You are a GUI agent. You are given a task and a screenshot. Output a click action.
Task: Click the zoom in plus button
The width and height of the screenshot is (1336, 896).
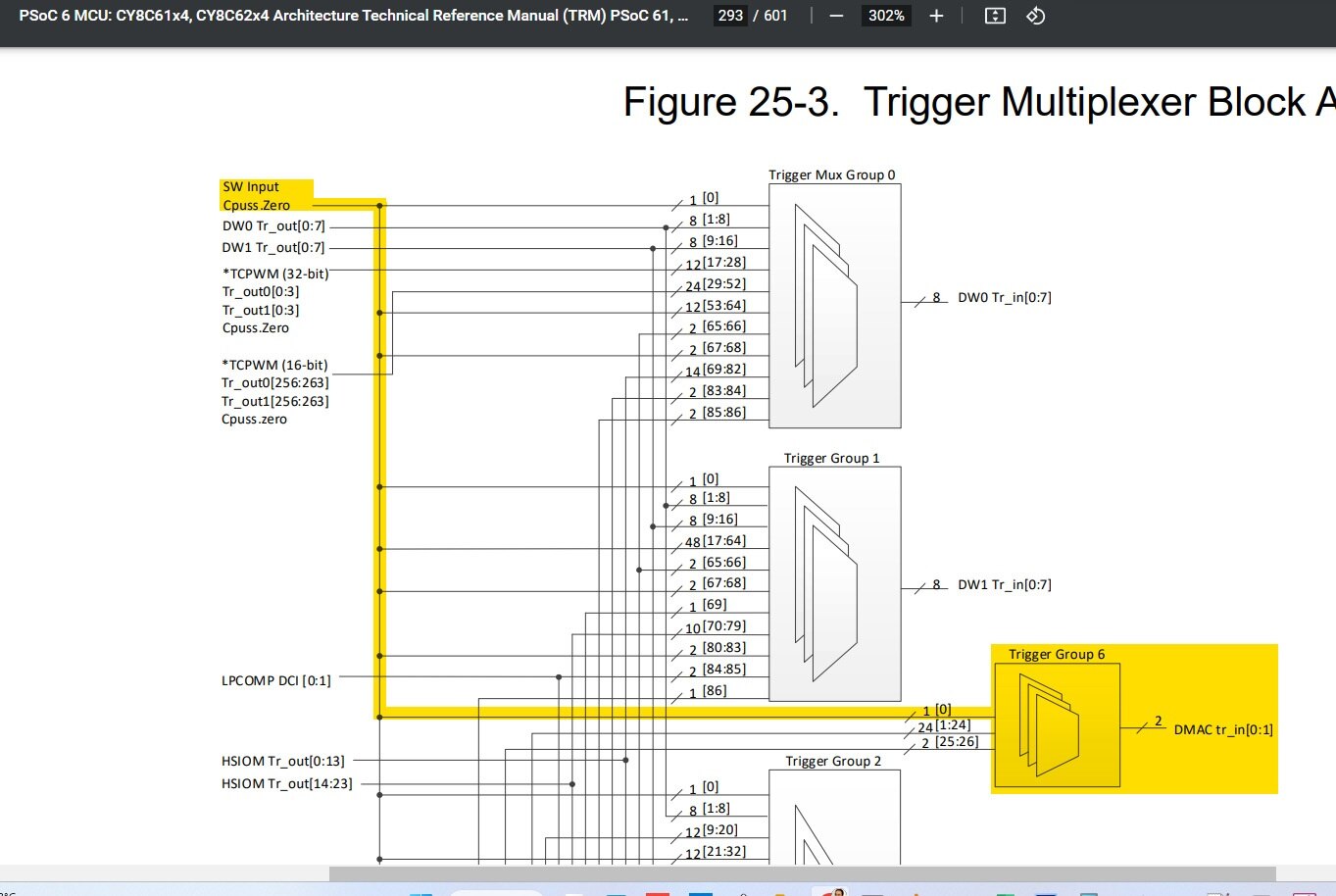(x=936, y=16)
